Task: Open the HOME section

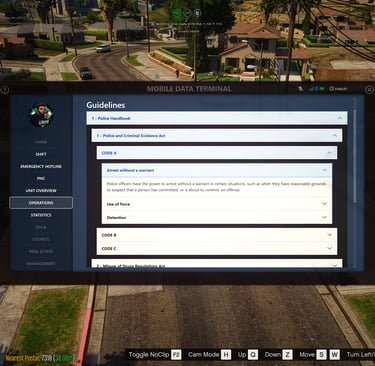Action: pyautogui.click(x=41, y=142)
